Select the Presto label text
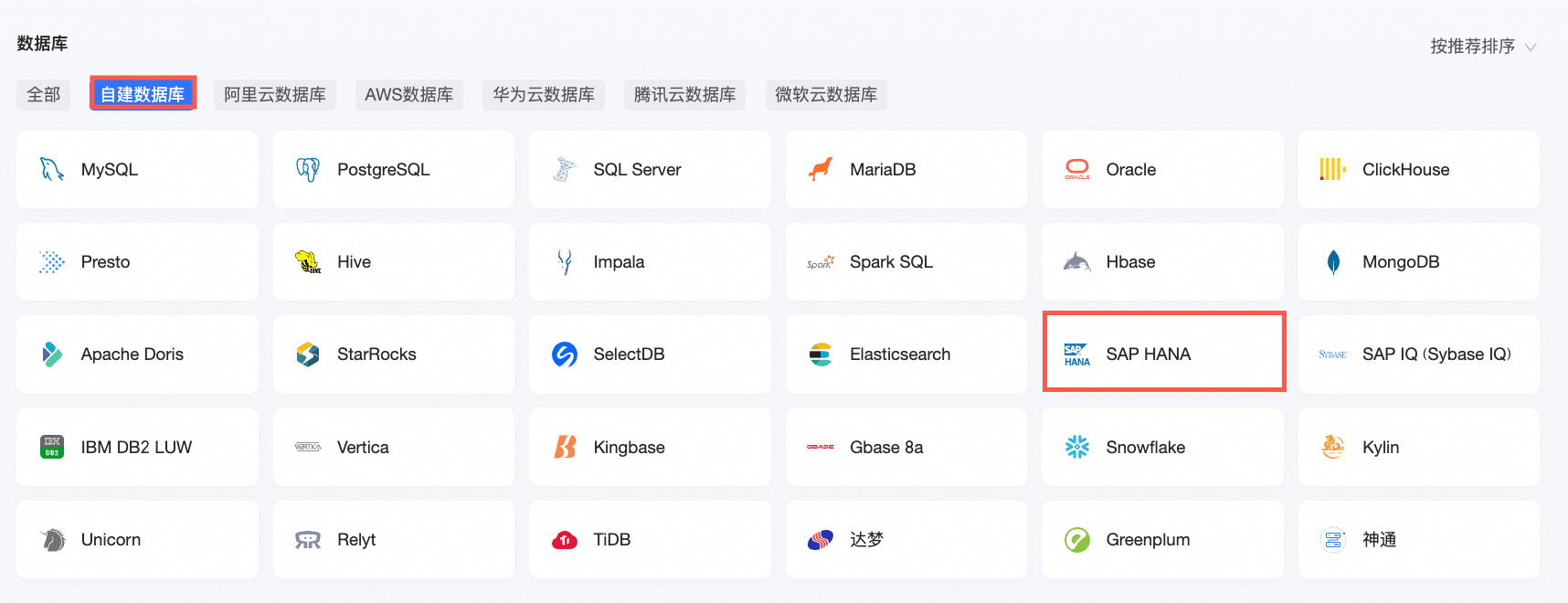Viewport: 1568px width, 603px height. pyautogui.click(x=105, y=262)
